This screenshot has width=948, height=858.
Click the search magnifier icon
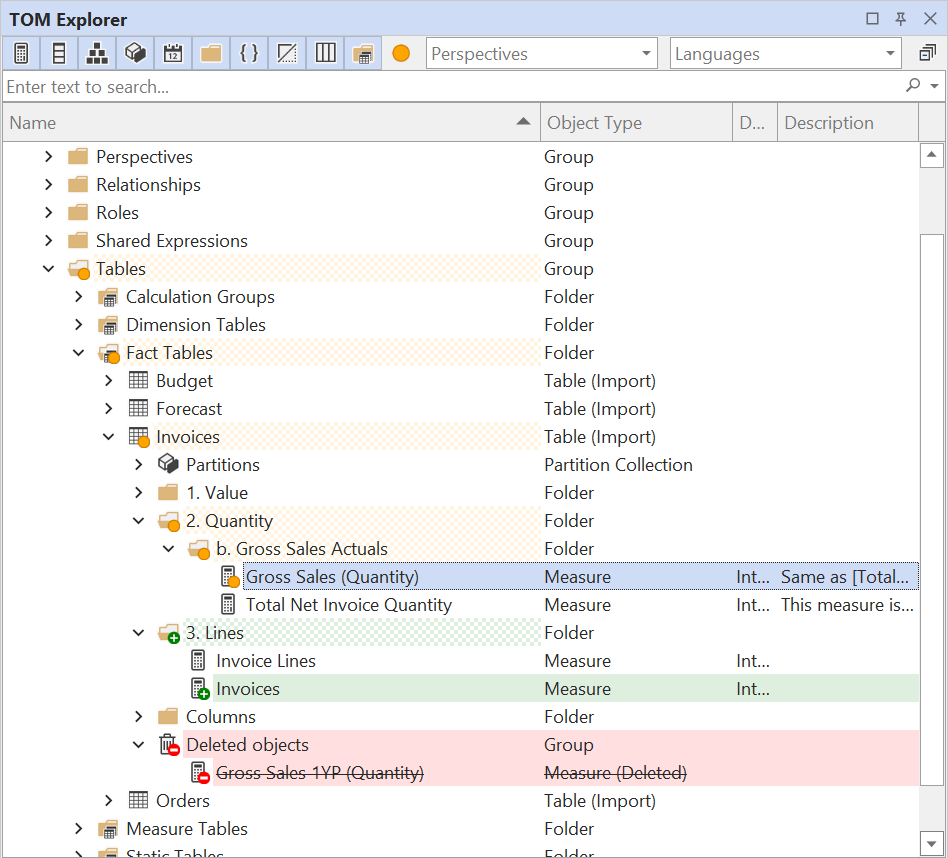click(913, 86)
